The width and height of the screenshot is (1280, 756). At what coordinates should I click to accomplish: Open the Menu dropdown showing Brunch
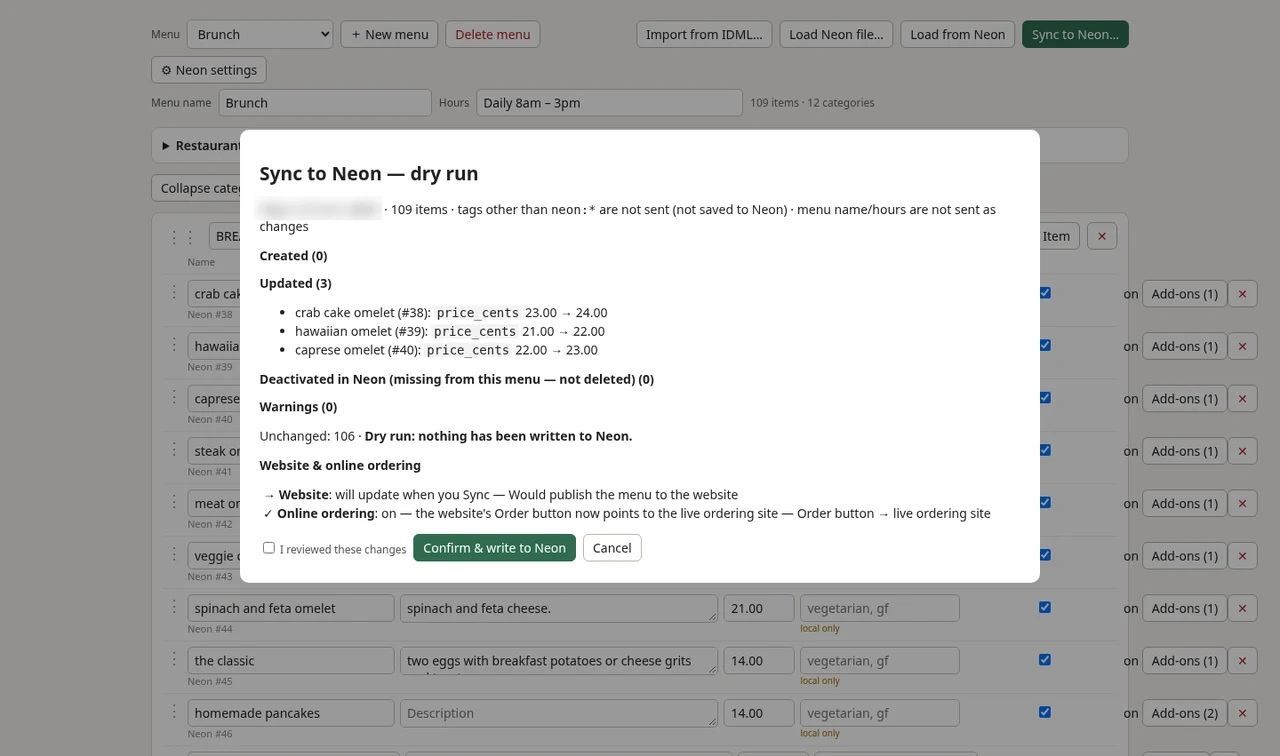[x=260, y=34]
